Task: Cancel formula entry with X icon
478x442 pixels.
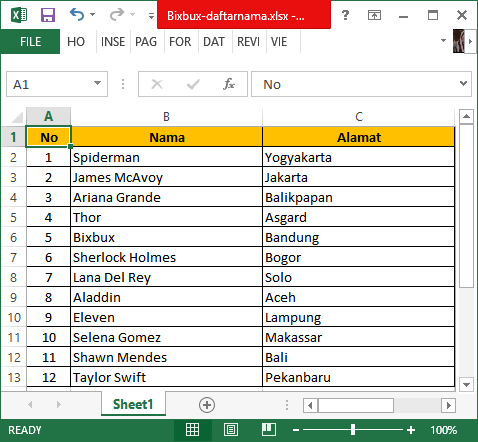Action: (x=157, y=84)
